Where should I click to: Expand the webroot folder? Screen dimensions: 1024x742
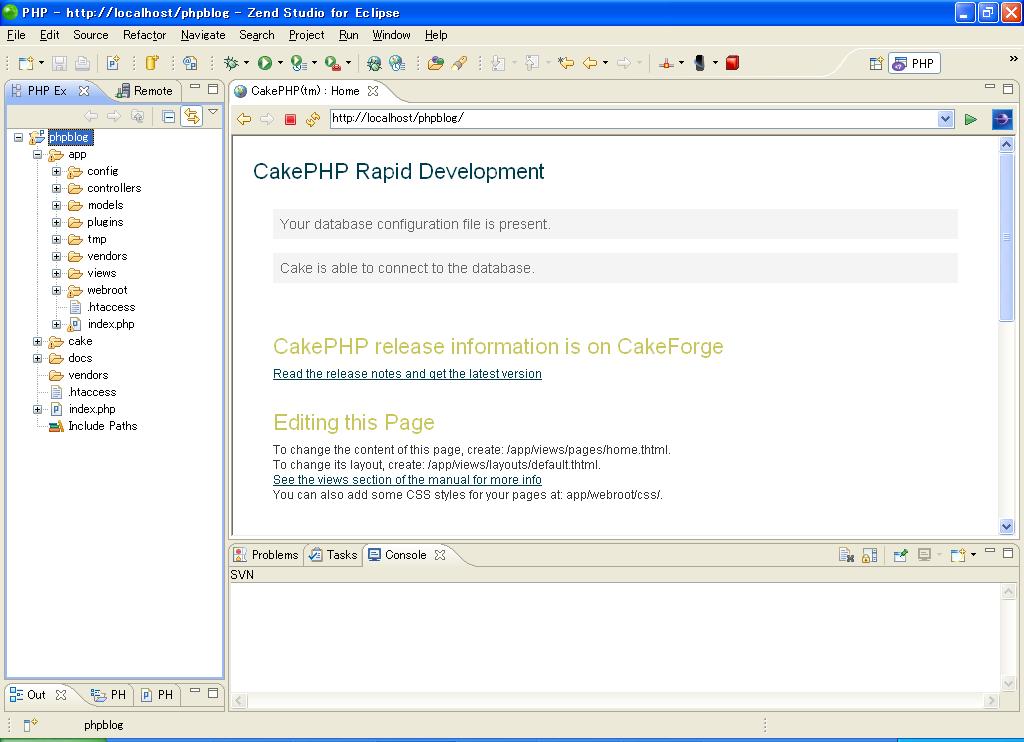pyautogui.click(x=56, y=290)
